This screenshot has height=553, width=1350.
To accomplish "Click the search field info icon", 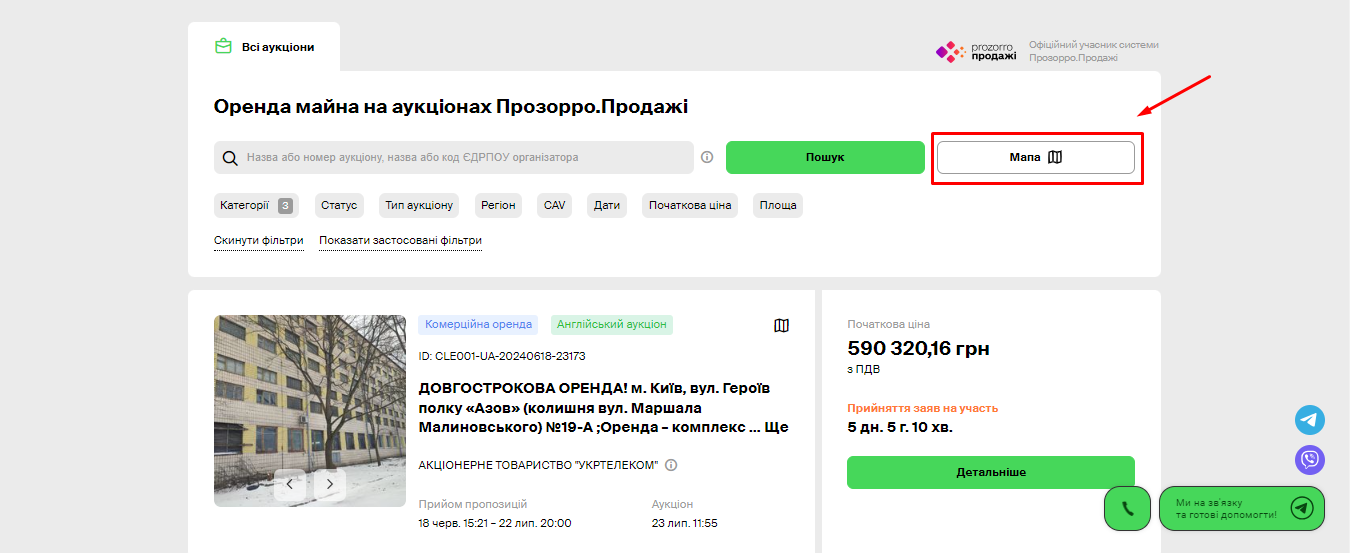I will (707, 157).
